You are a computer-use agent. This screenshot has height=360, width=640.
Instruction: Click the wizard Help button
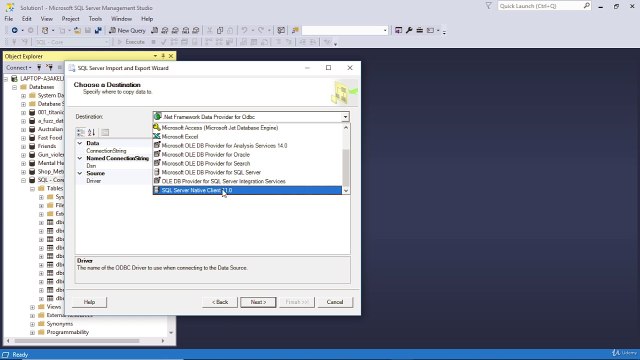pos(89,302)
